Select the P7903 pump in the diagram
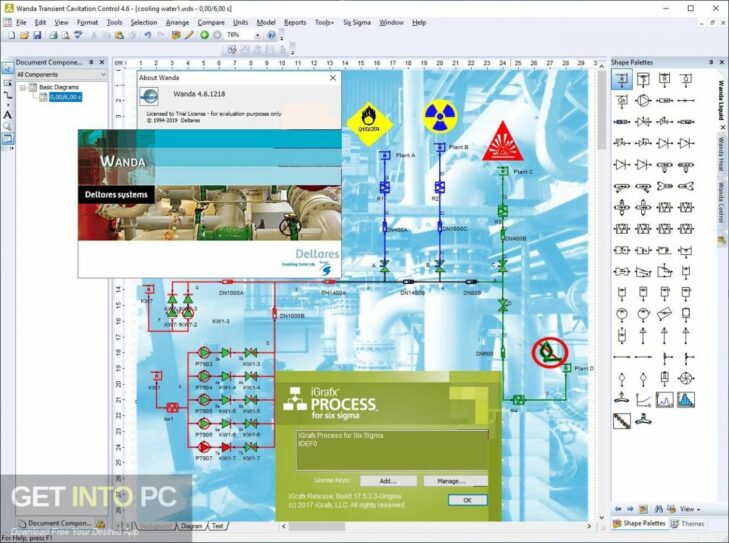 204,353
